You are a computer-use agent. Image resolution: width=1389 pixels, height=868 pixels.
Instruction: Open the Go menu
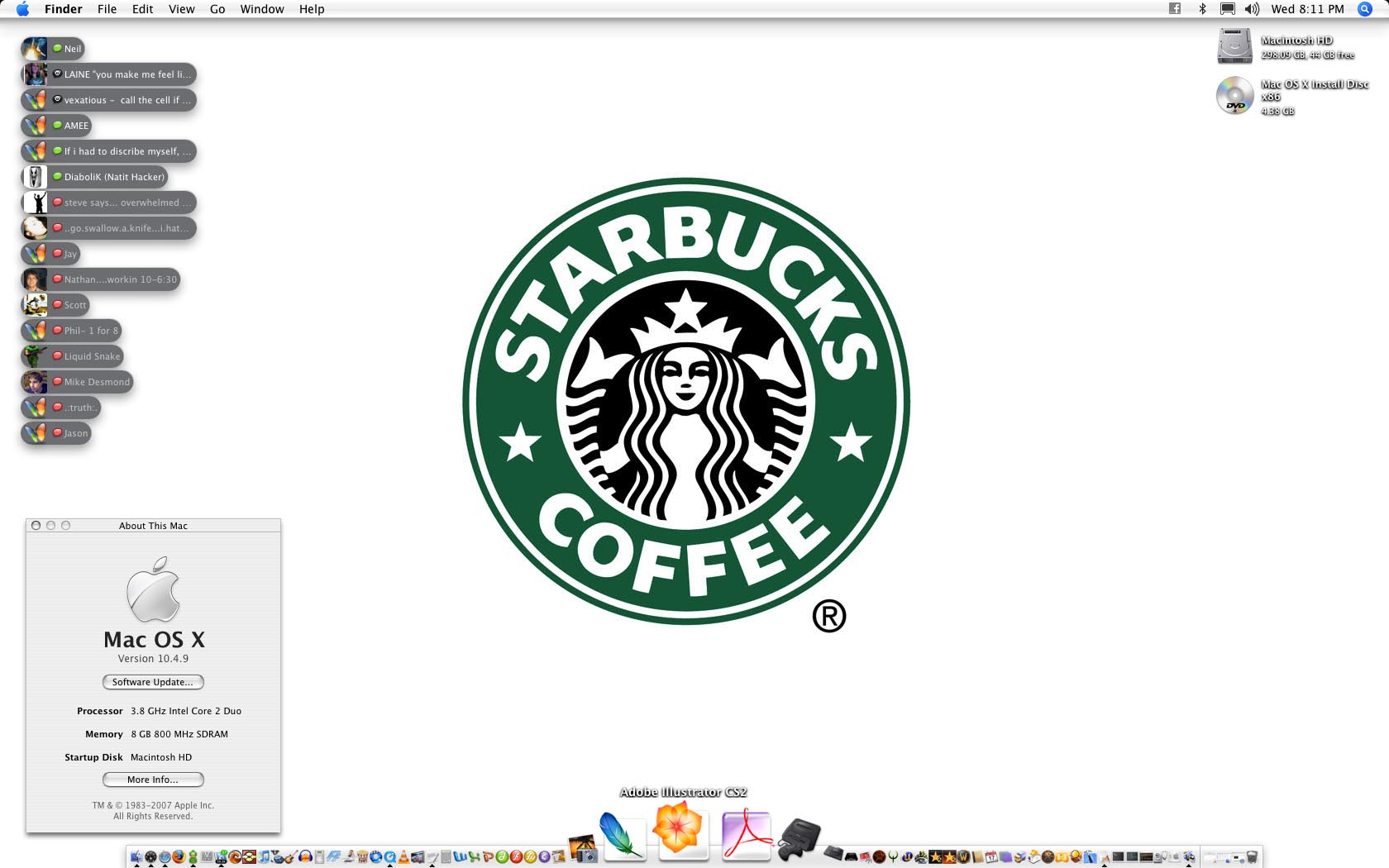[x=217, y=9]
